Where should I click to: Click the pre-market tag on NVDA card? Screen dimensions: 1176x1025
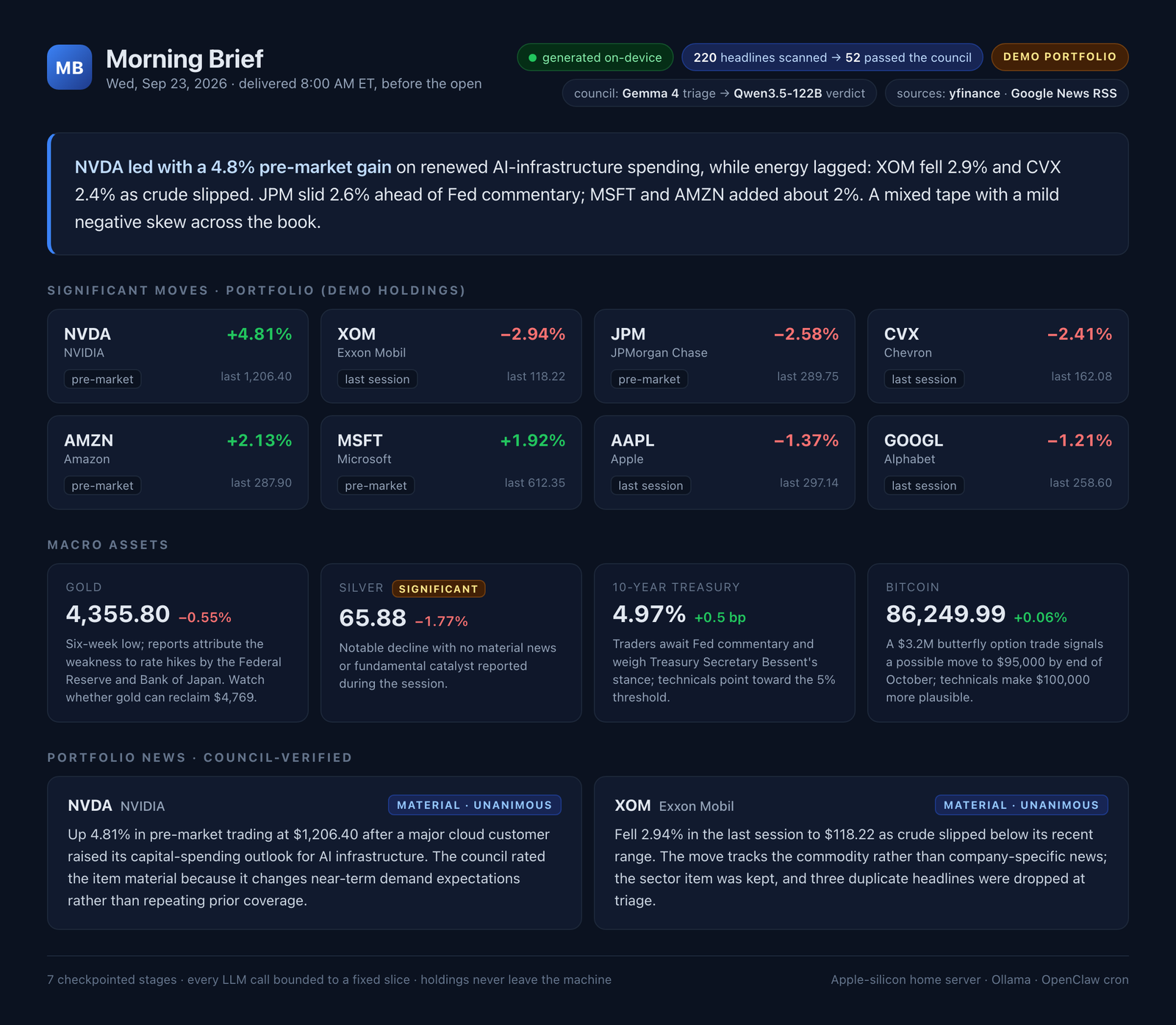102,379
